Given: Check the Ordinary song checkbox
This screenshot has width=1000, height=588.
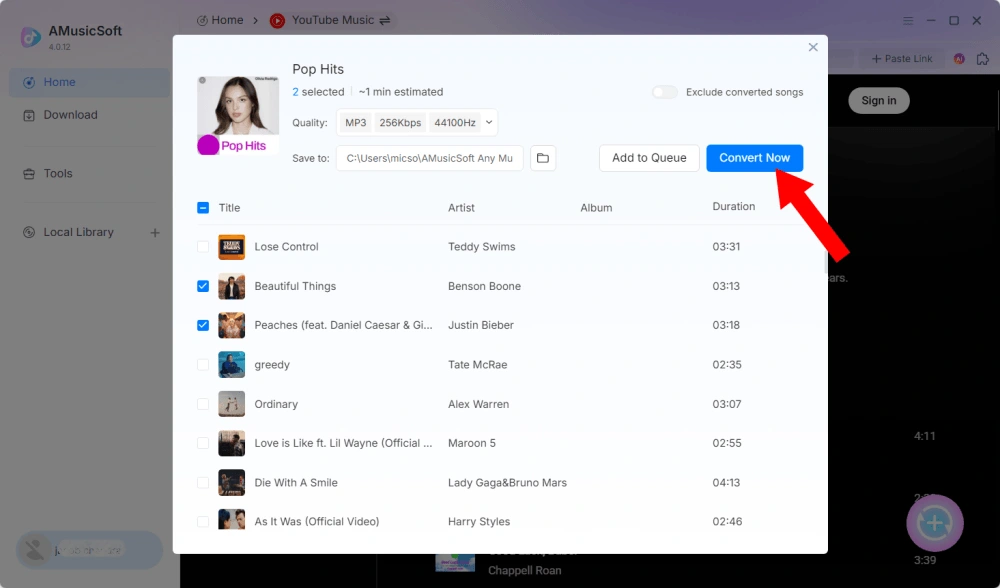Looking at the screenshot, I should coord(203,404).
